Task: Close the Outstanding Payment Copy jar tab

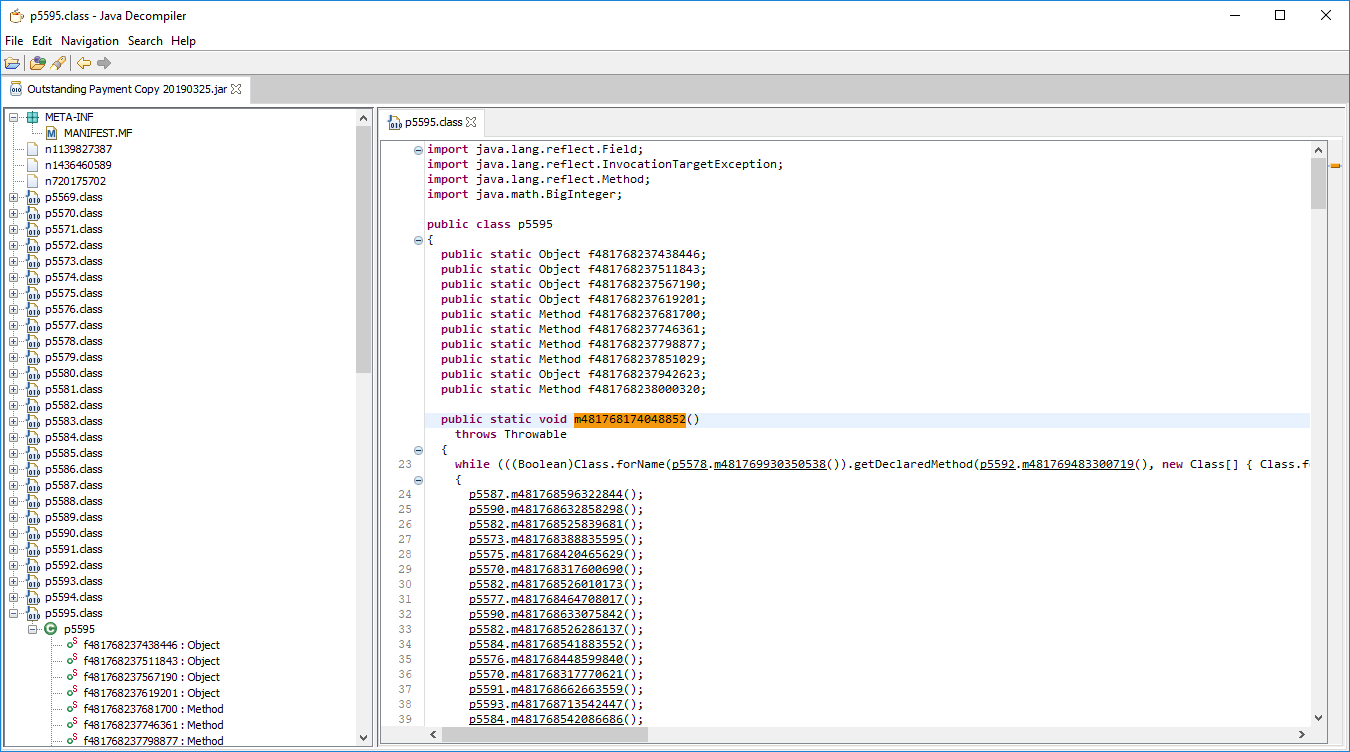Action: [x=236, y=89]
